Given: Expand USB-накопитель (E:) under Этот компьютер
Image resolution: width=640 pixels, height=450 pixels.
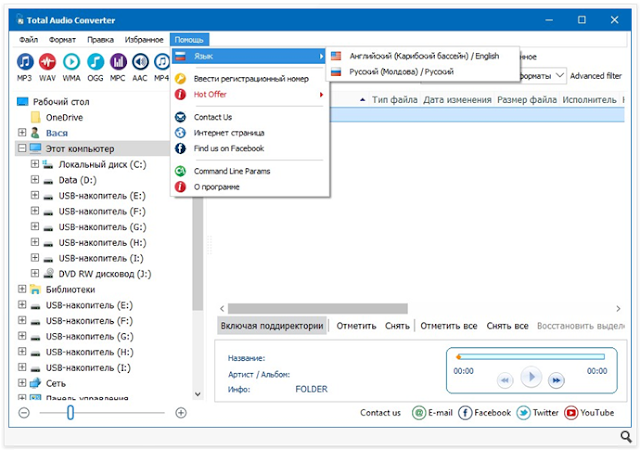Looking at the screenshot, I should click(35, 195).
